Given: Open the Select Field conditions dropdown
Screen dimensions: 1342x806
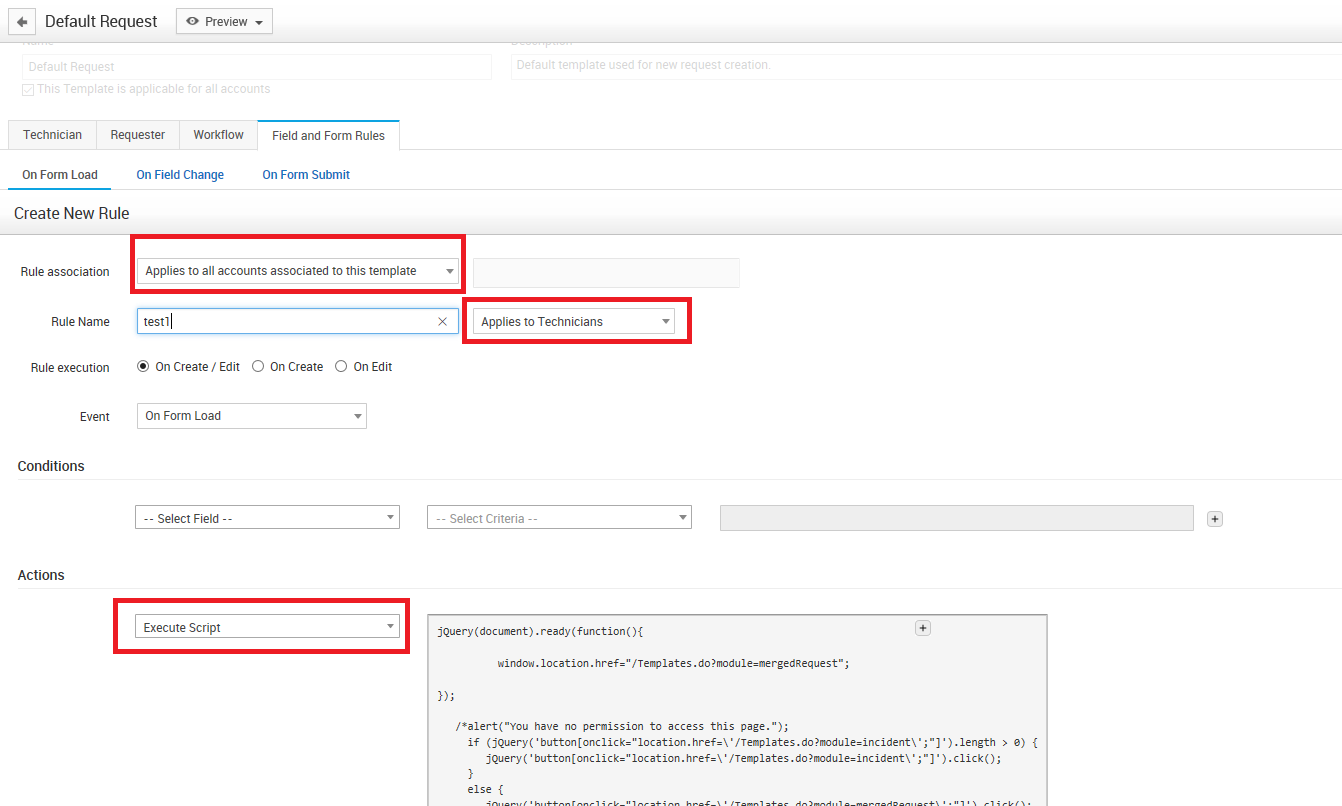Looking at the screenshot, I should 267,518.
